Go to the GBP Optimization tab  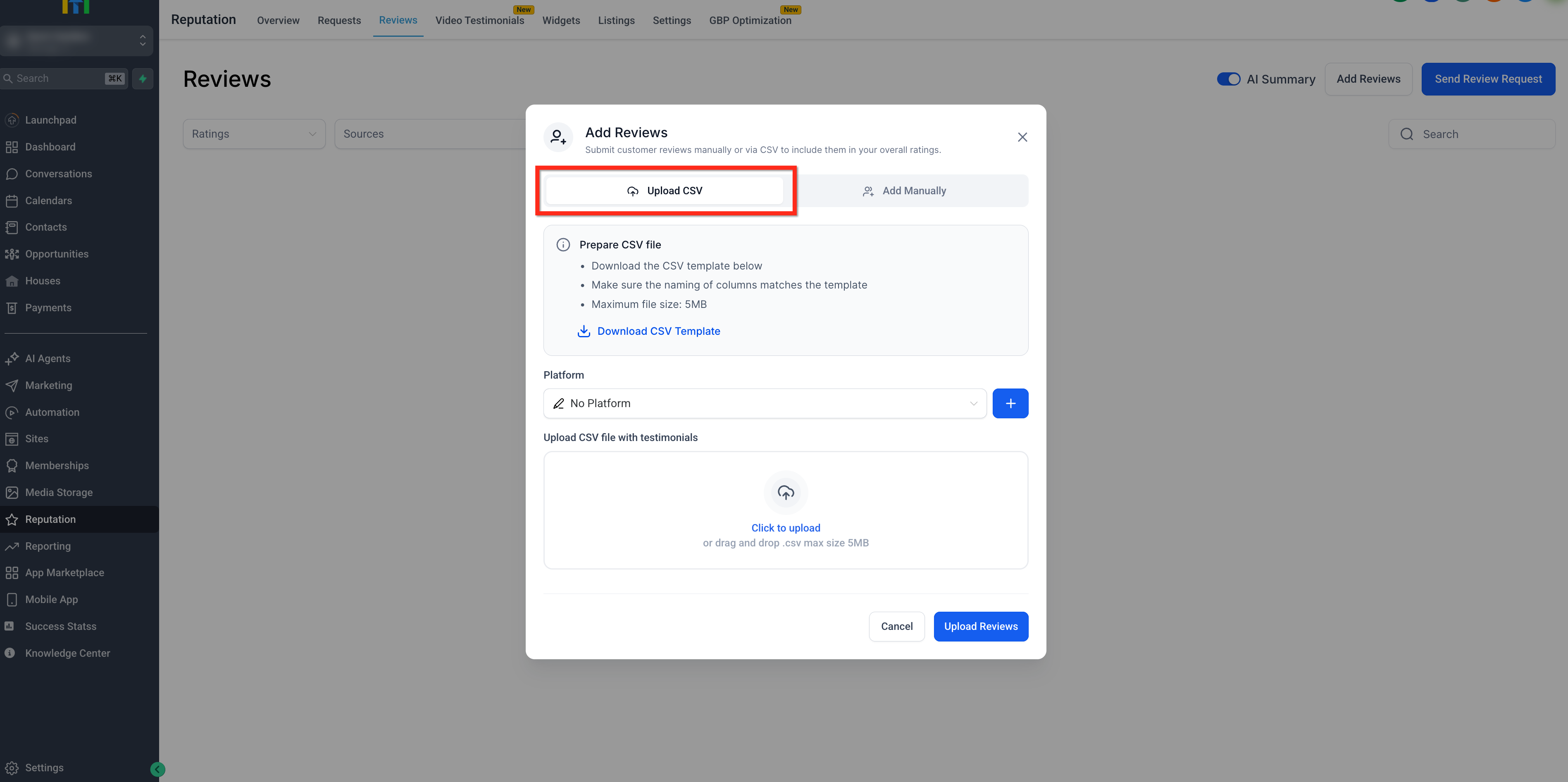pyautogui.click(x=749, y=20)
